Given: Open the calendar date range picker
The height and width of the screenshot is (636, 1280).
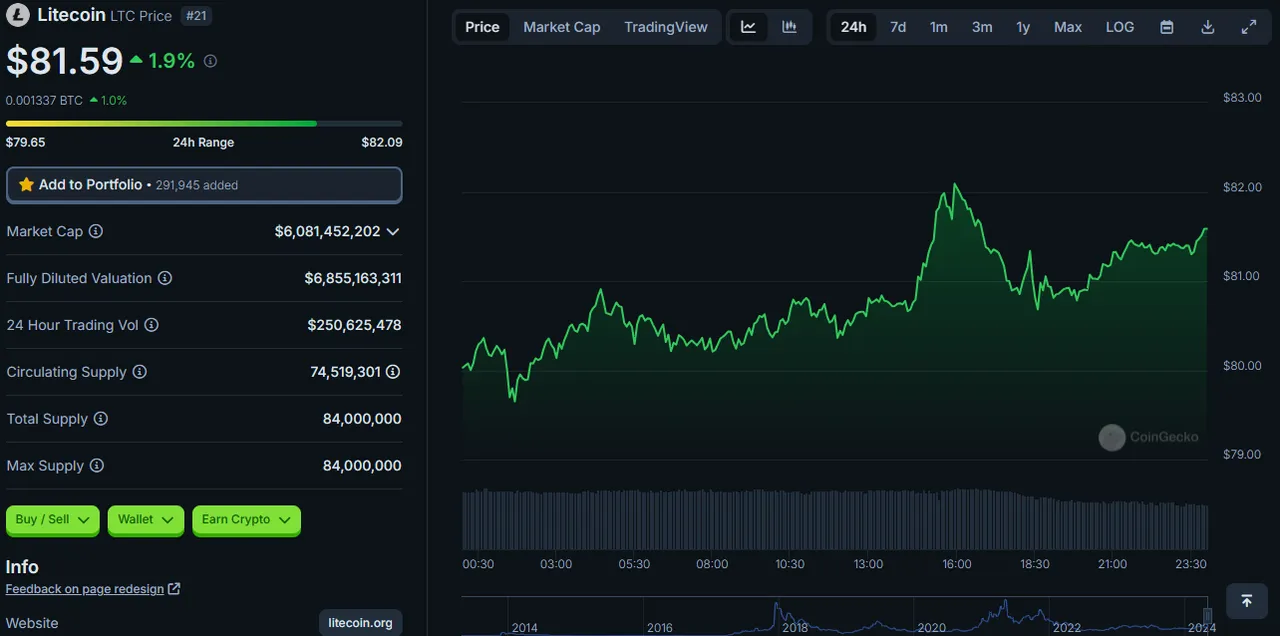Looking at the screenshot, I should coord(1167,27).
